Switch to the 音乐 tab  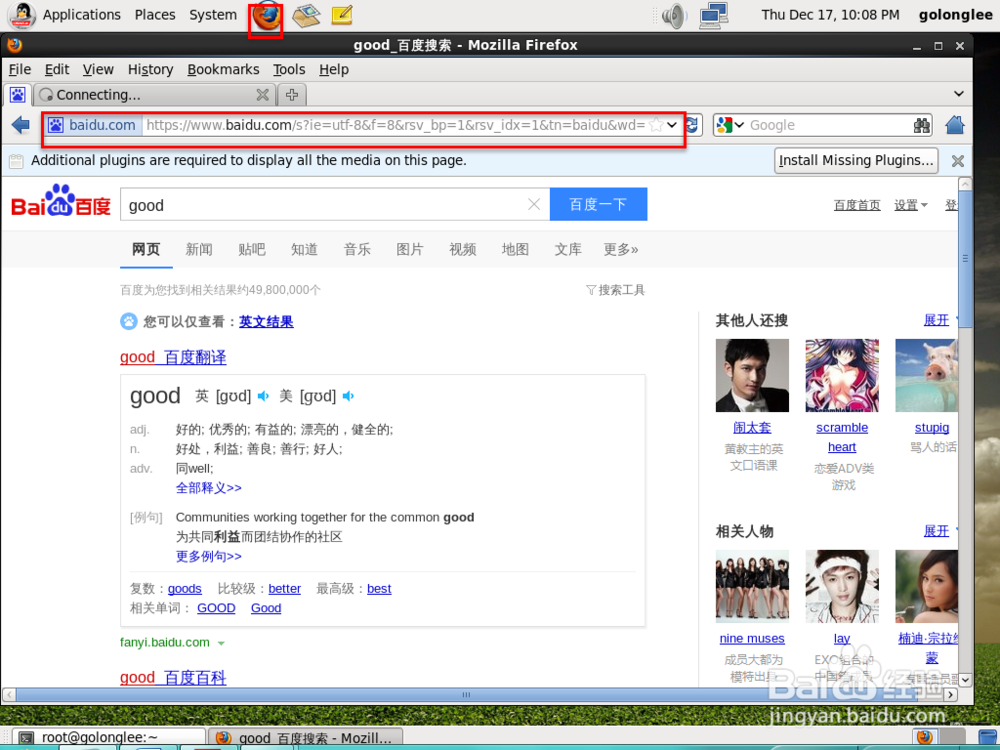tap(357, 249)
